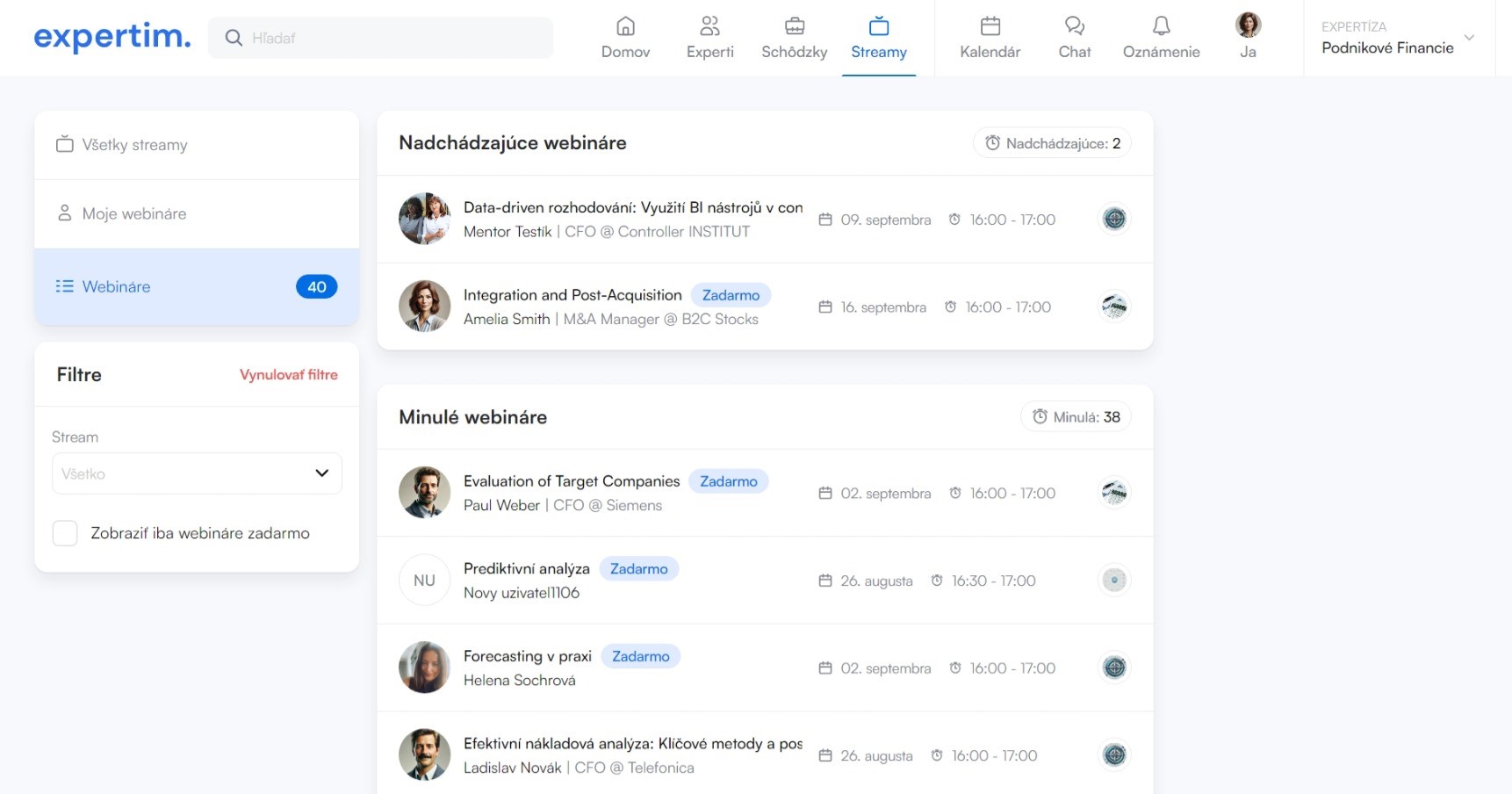Select 'Všetky streamy' in sidebar
1512x794 pixels.
coord(134,145)
